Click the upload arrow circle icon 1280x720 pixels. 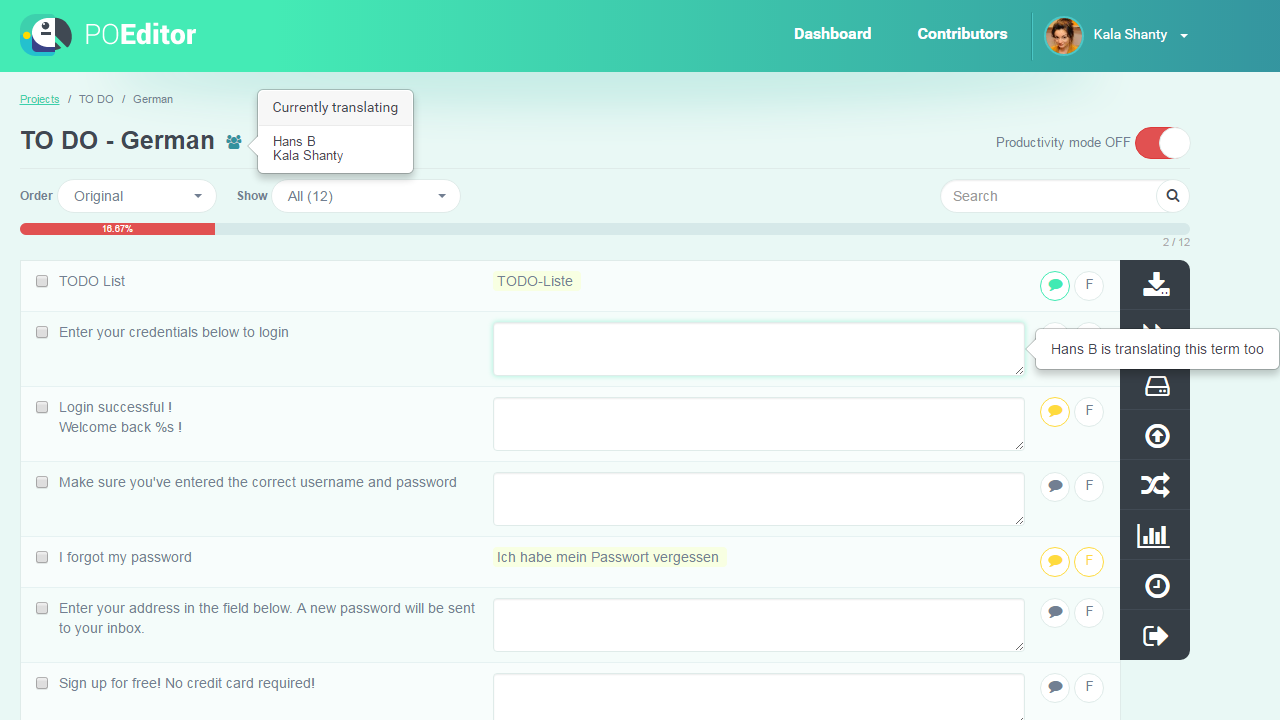pyautogui.click(x=1156, y=436)
